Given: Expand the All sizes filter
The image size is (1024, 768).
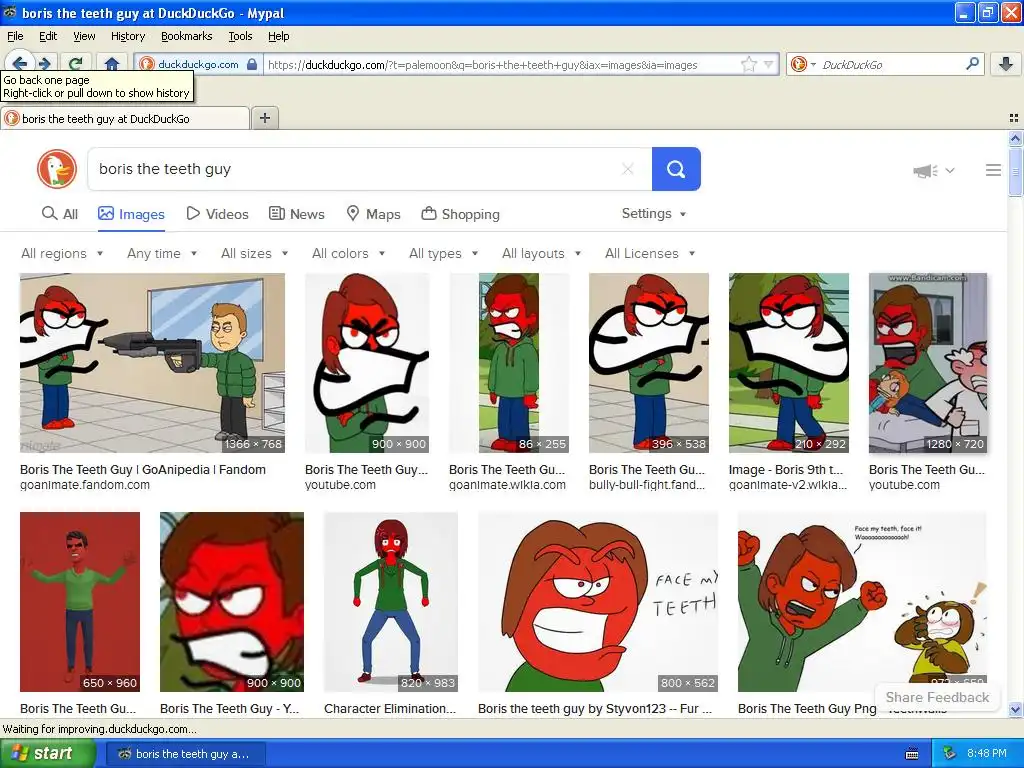Looking at the screenshot, I should click(255, 253).
